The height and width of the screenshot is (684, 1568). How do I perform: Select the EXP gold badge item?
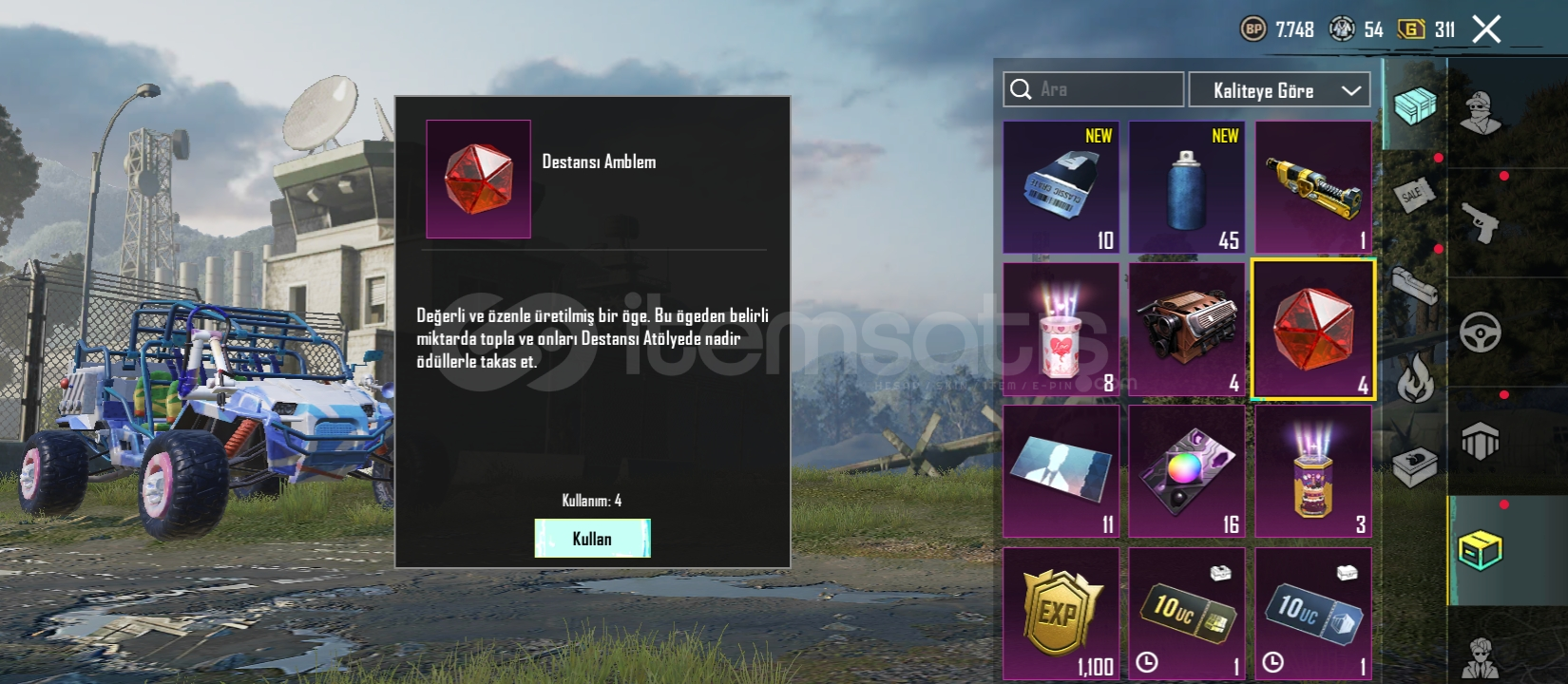pos(1061,614)
